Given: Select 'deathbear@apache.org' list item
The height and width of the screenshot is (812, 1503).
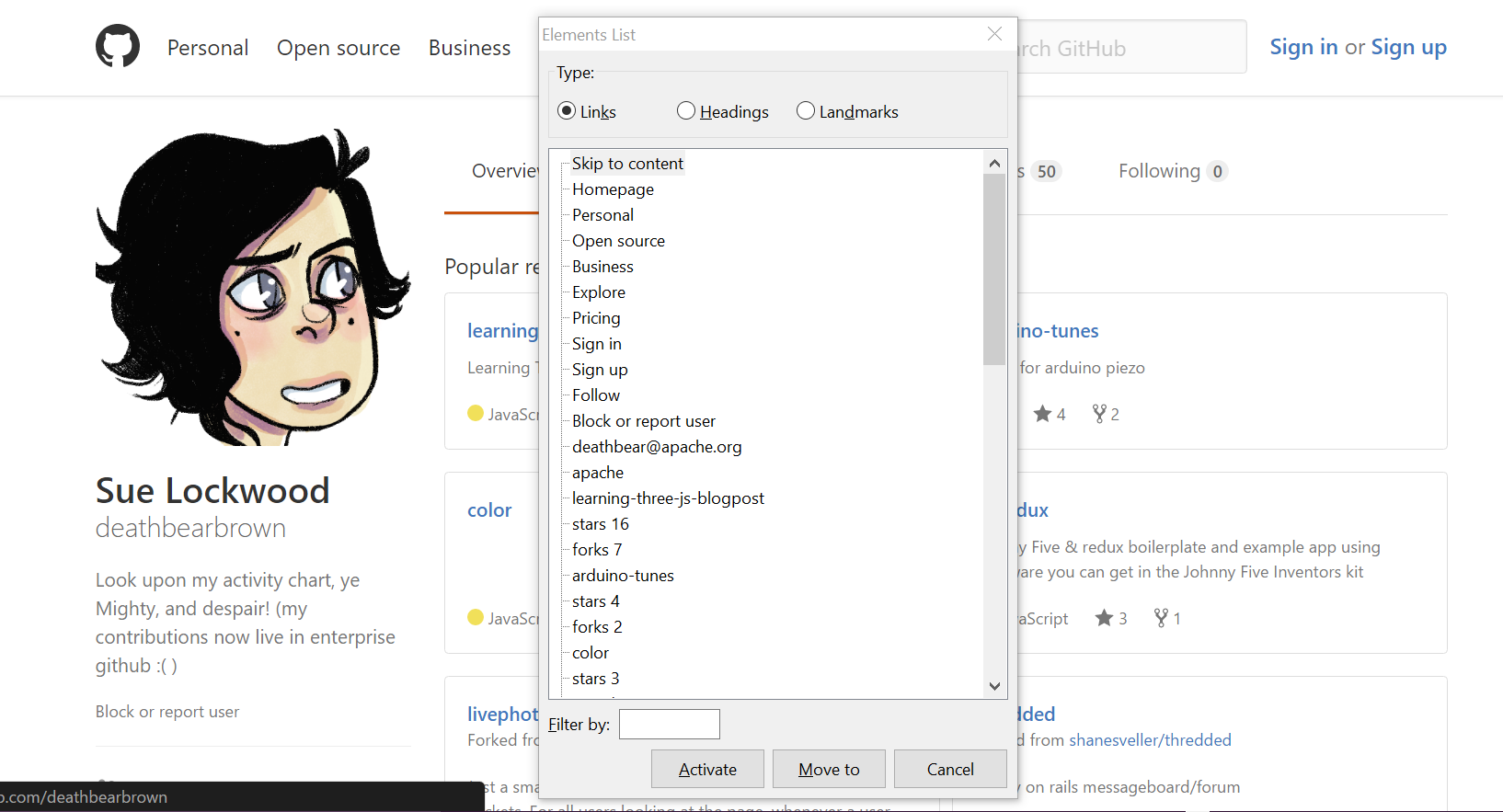Looking at the screenshot, I should (x=657, y=447).
